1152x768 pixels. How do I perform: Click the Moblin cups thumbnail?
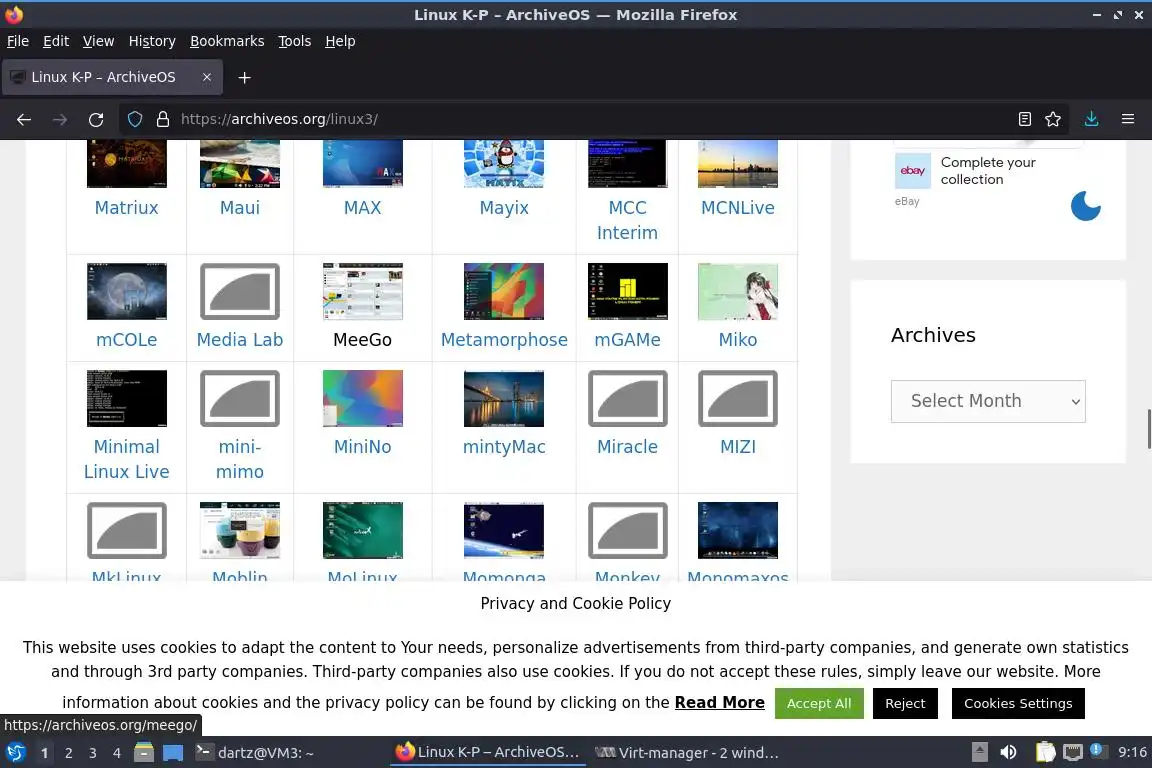point(240,531)
